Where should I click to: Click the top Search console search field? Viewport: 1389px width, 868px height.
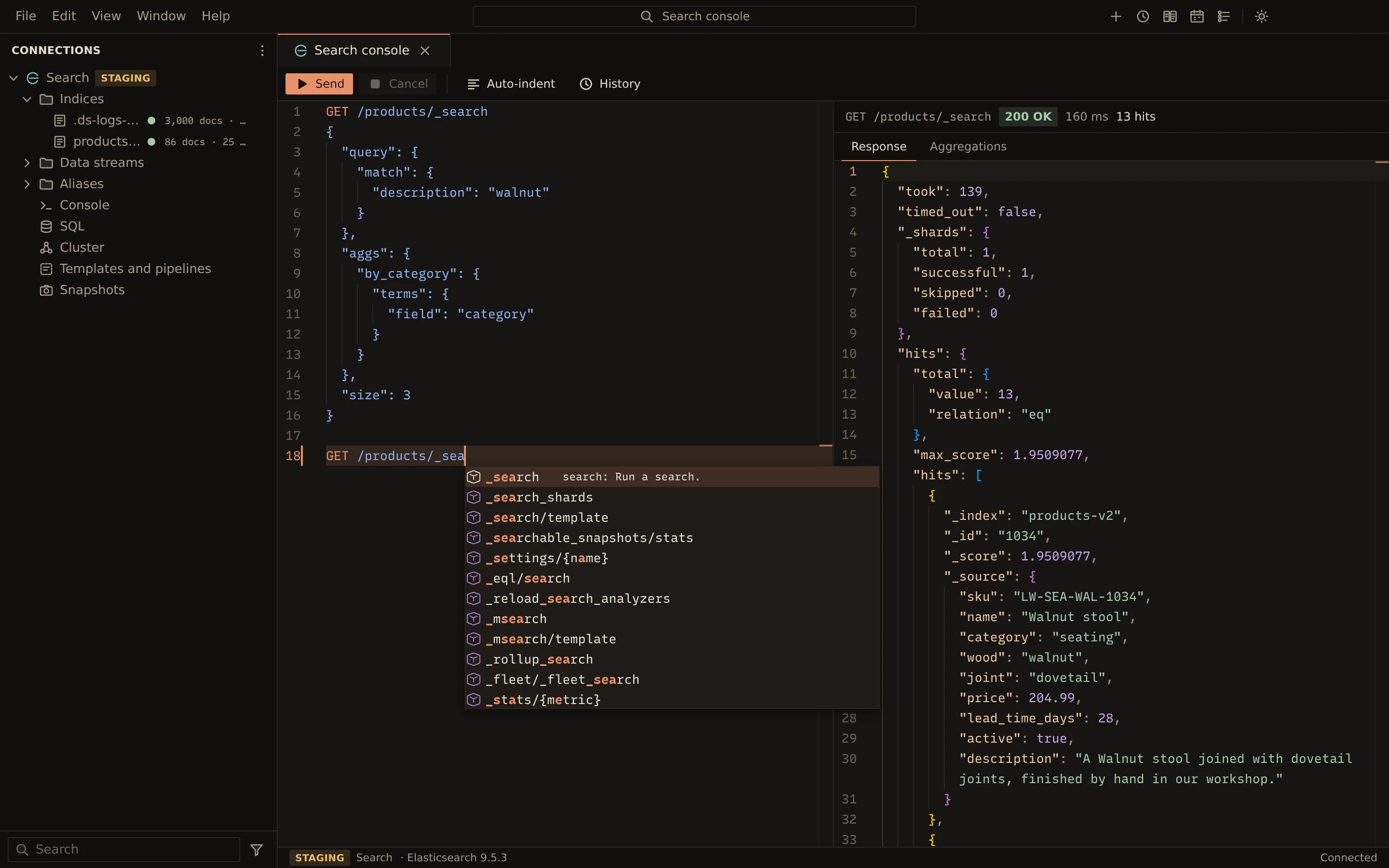(694, 16)
